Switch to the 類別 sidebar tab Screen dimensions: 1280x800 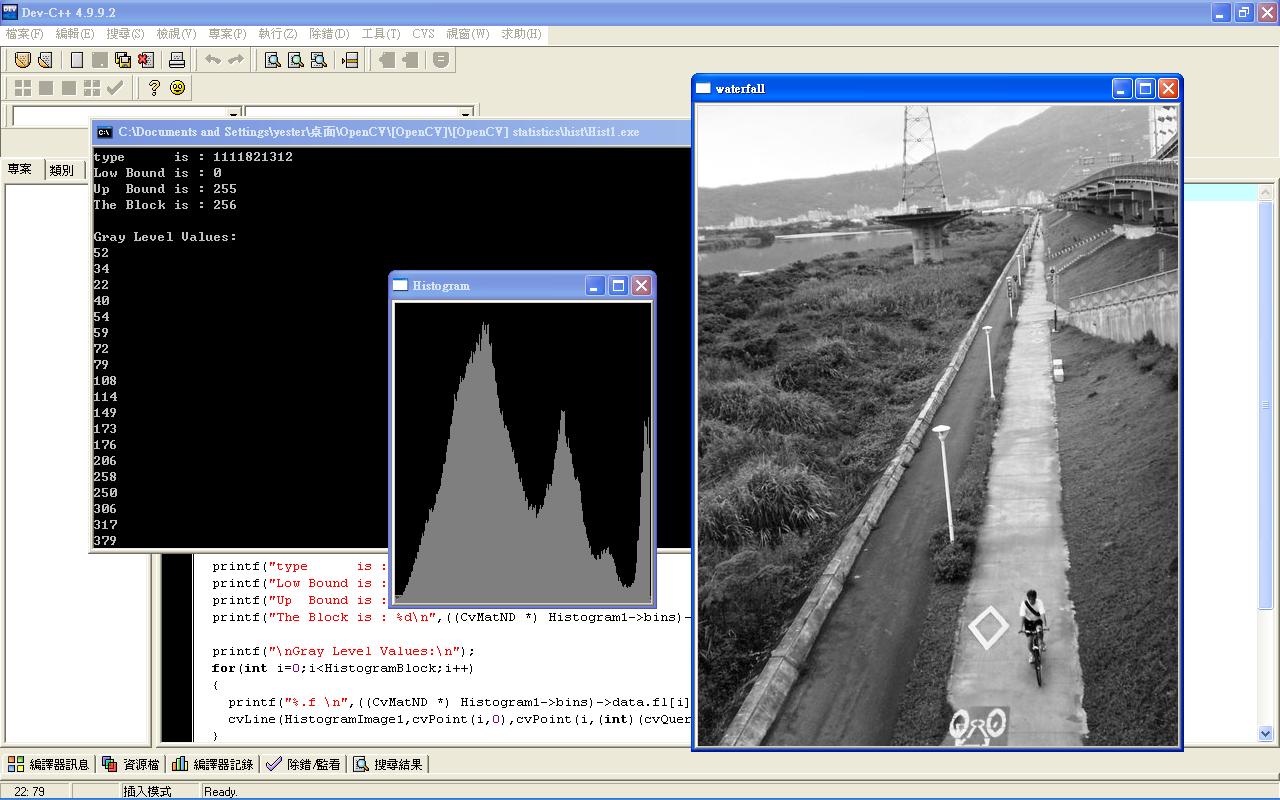coord(62,170)
